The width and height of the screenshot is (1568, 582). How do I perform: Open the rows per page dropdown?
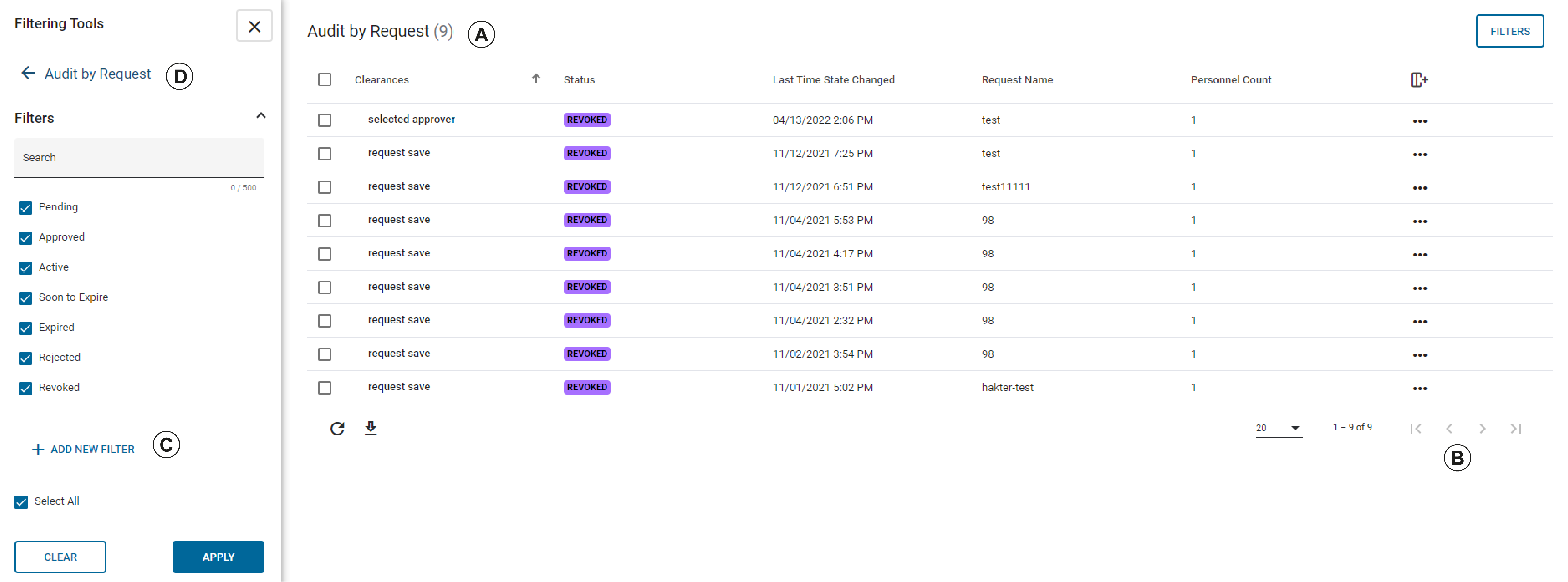[x=1278, y=428]
